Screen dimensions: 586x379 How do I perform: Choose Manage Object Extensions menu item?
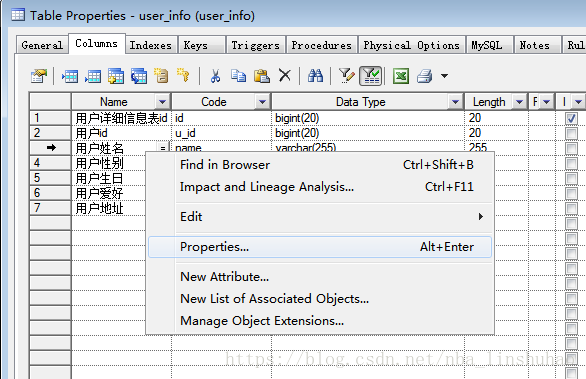(x=320, y=321)
